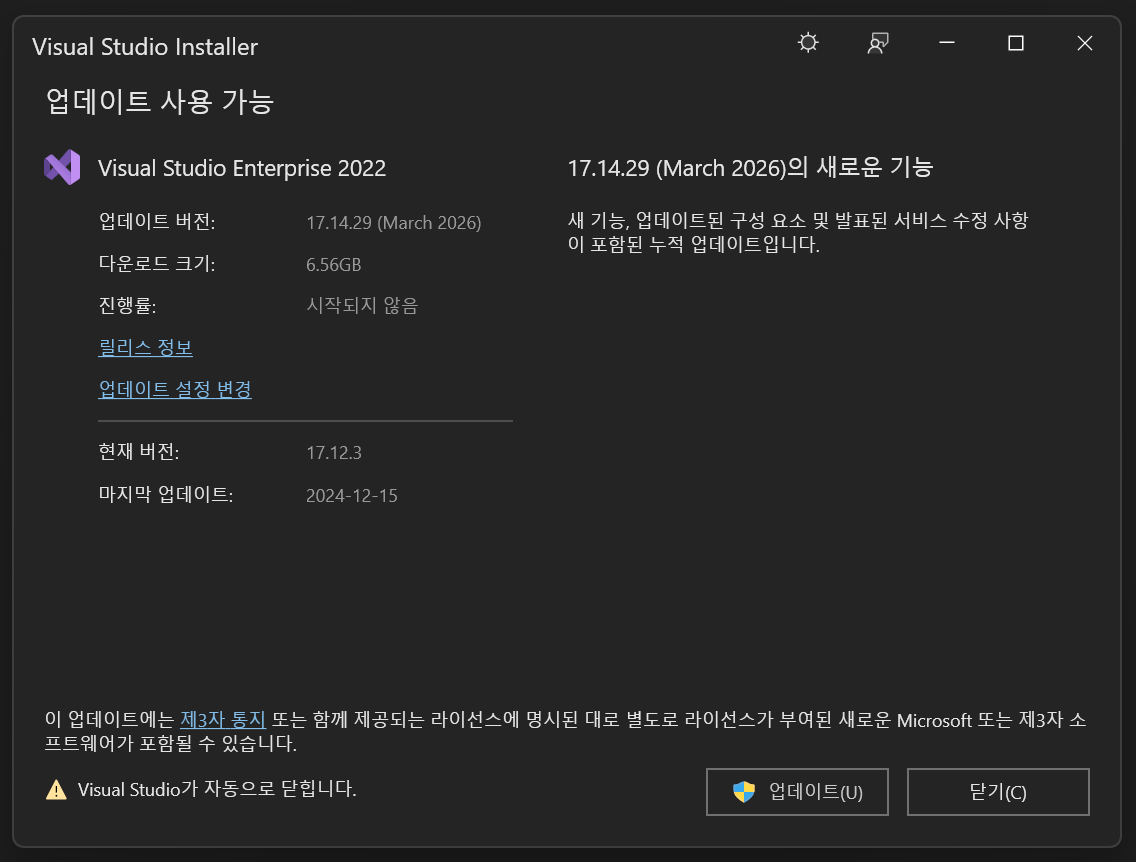
Task: Start the update with 업데이트(U)
Action: point(797,792)
